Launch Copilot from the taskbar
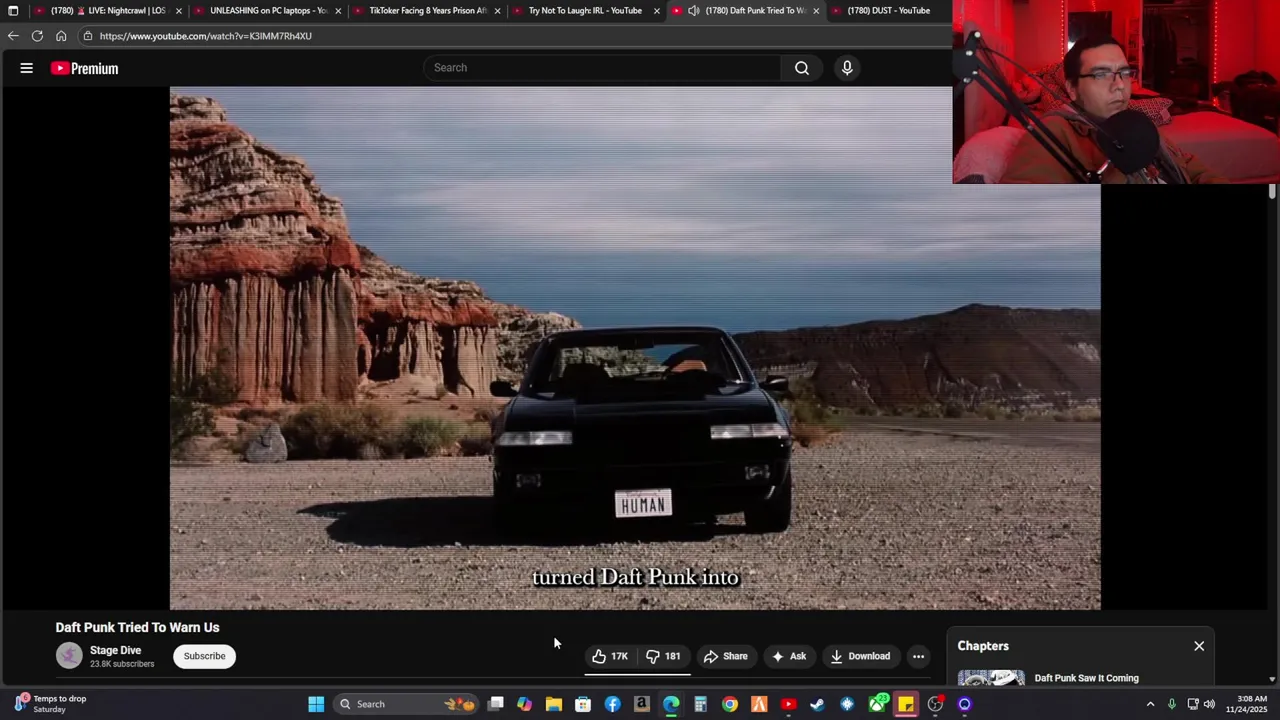Image resolution: width=1280 pixels, height=720 pixels. coord(525,704)
